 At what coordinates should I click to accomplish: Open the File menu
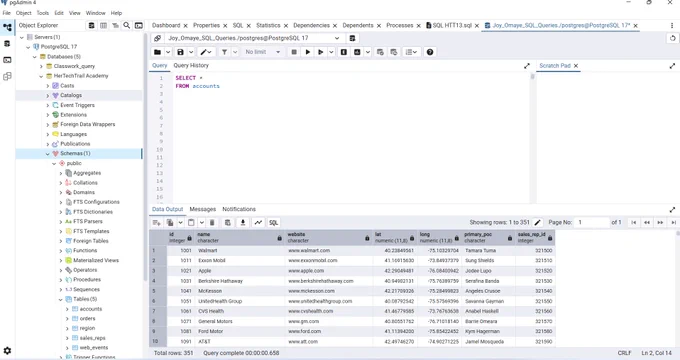point(7,13)
